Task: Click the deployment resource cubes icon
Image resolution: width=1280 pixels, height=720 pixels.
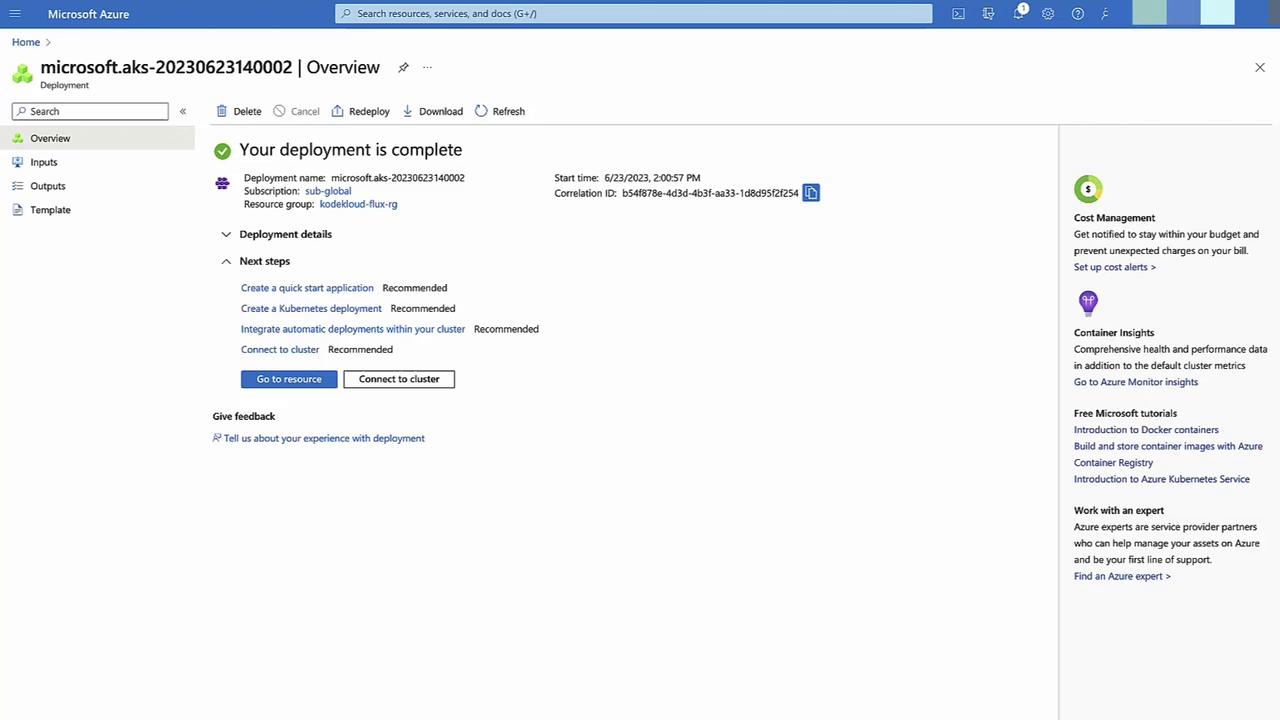Action: tap(22, 74)
